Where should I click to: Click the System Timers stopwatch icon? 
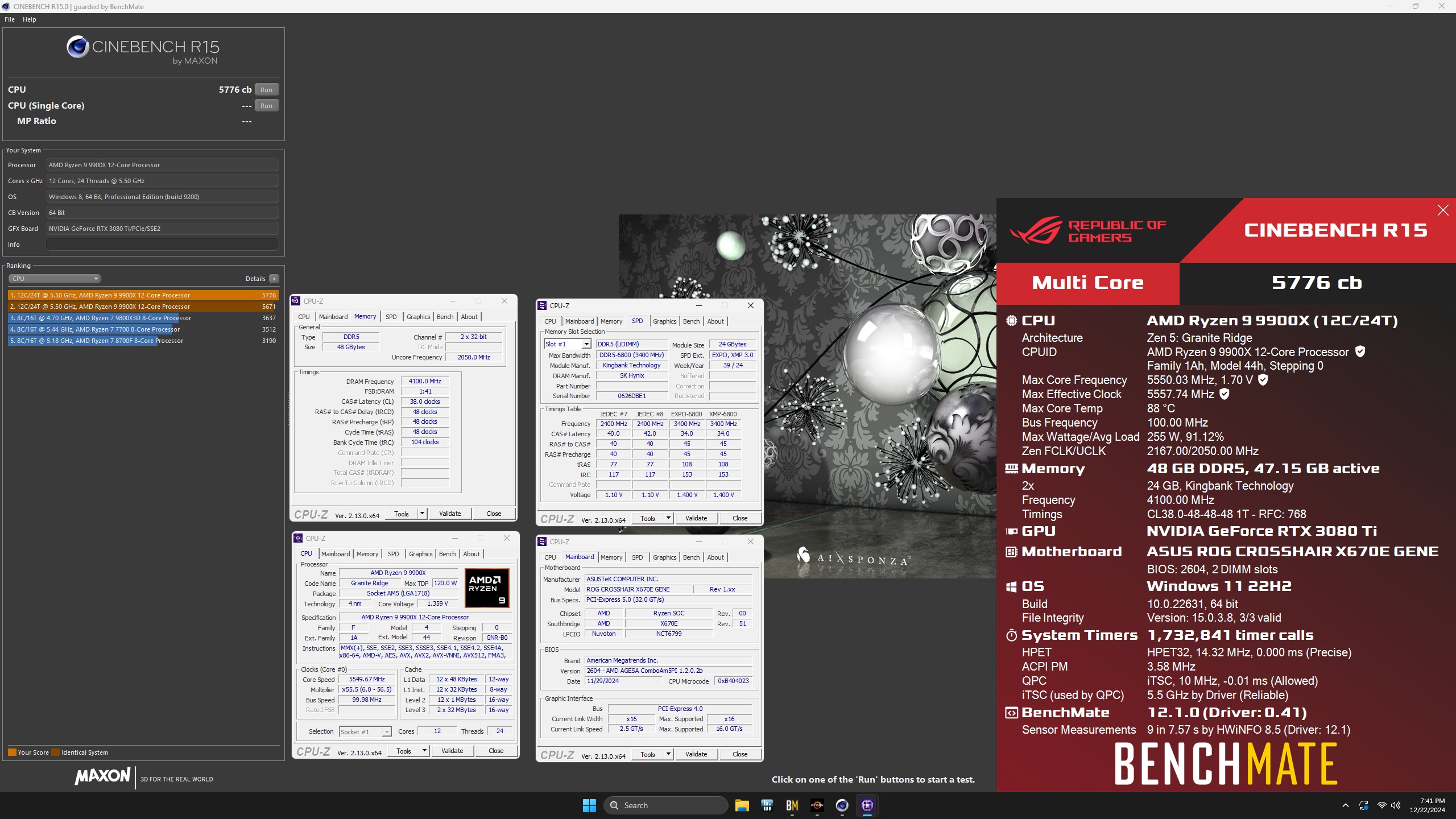coord(1012,635)
